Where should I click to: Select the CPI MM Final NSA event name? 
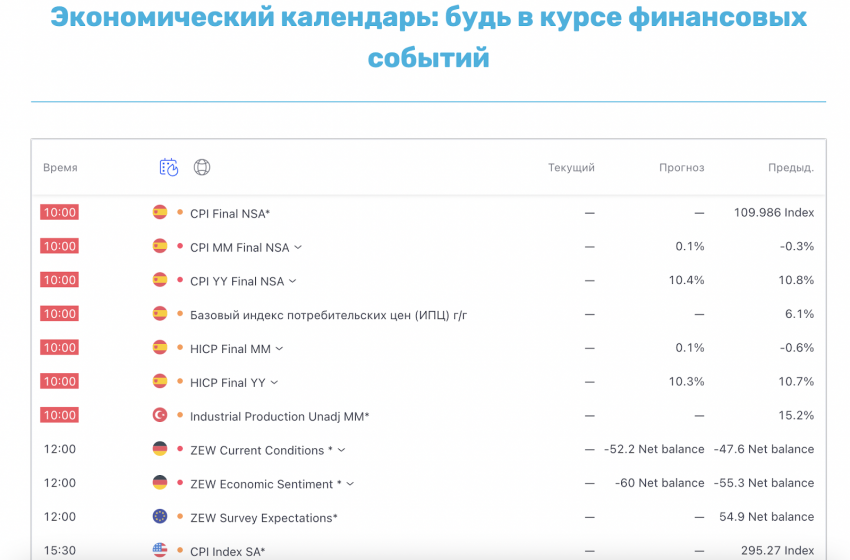point(240,247)
